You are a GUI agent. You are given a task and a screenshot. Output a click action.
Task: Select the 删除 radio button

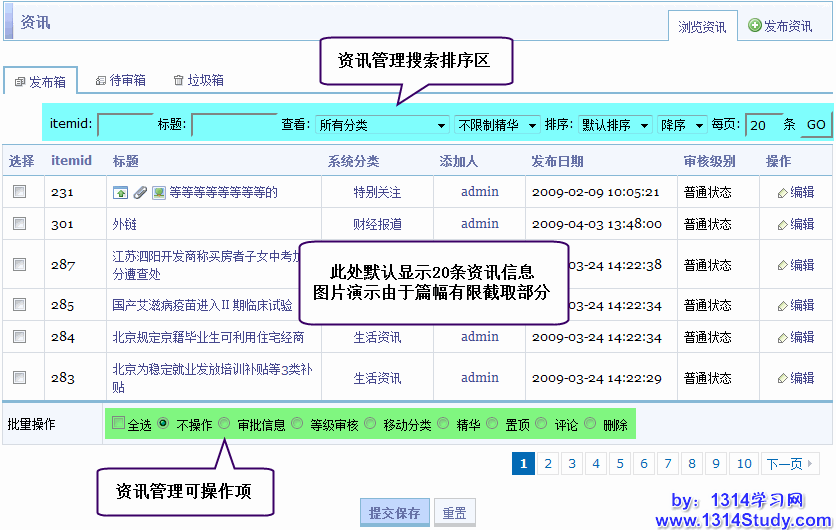(x=590, y=424)
